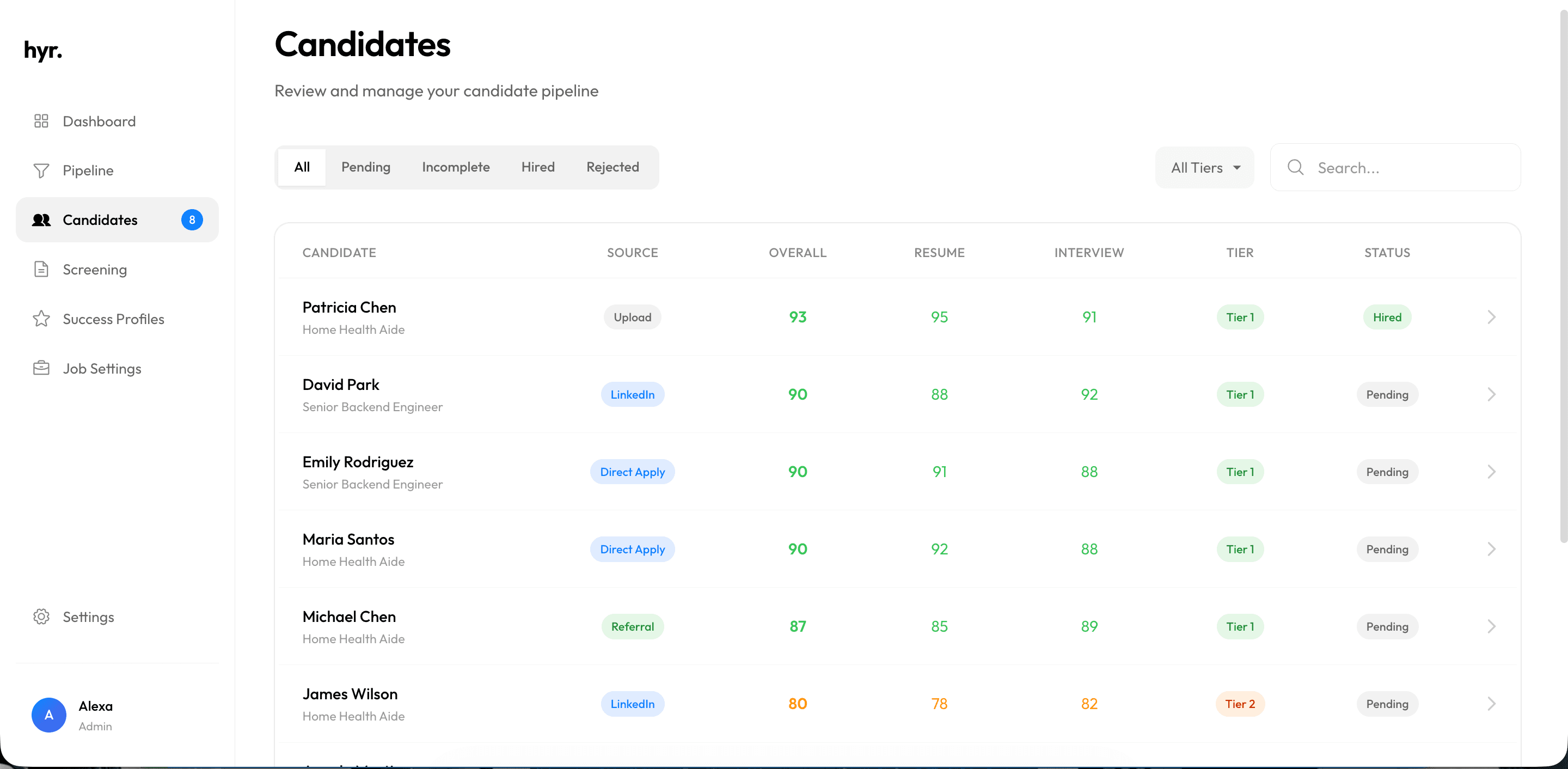
Task: Click the search magnifier icon
Action: 1295,167
